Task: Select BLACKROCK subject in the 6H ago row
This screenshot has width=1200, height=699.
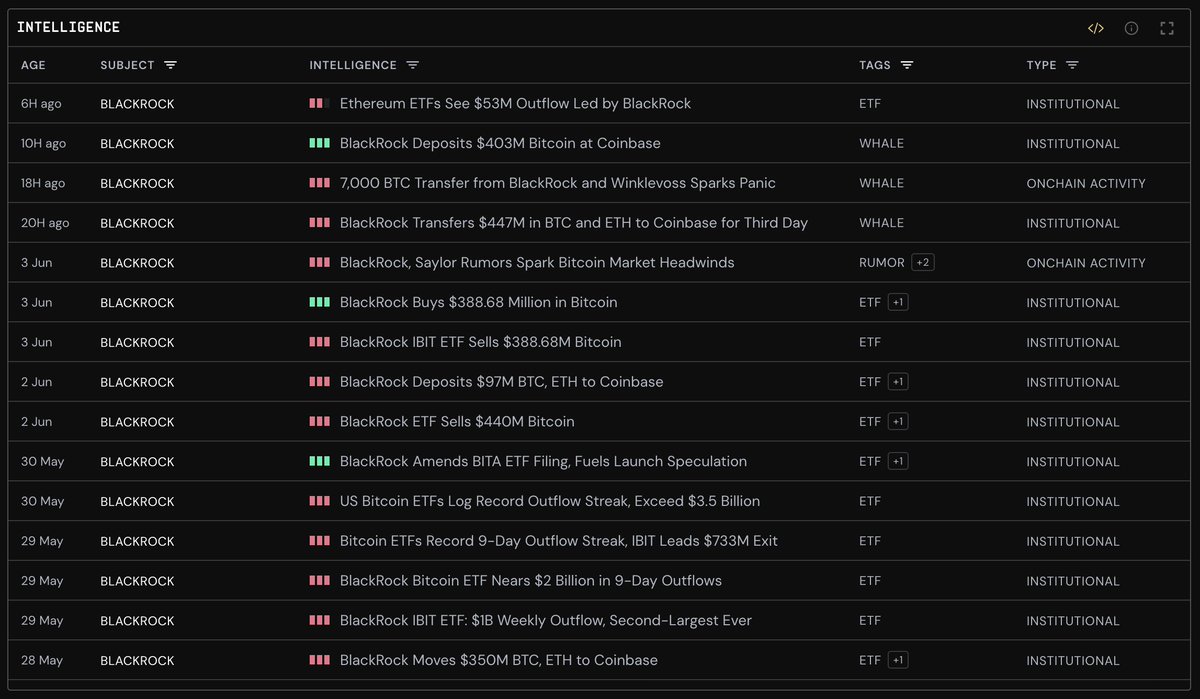Action: [137, 104]
